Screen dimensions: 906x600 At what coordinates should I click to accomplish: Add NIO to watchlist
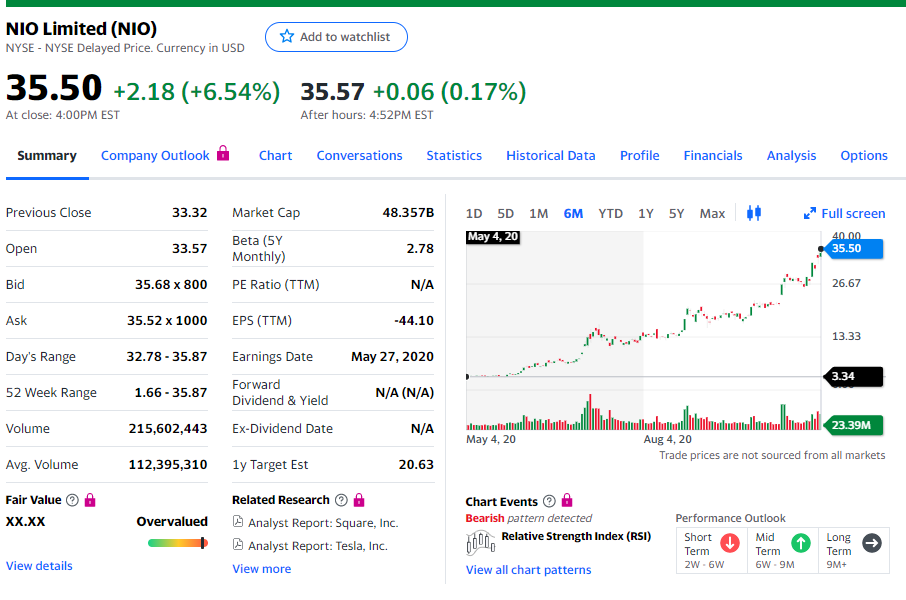[x=336, y=37]
